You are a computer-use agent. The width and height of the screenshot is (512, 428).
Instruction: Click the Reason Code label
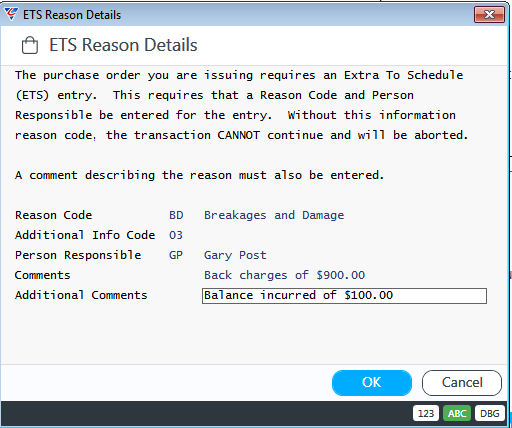(x=53, y=215)
